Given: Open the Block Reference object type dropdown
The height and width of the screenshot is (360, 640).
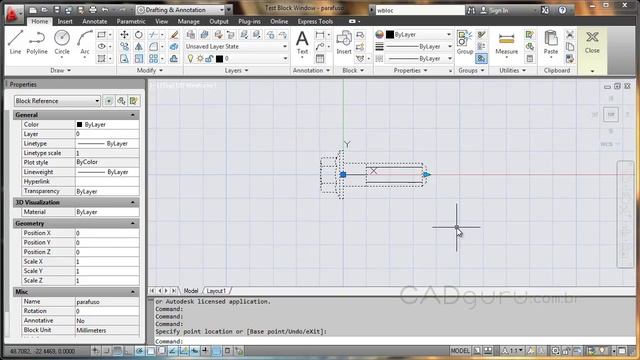Looking at the screenshot, I should point(57,101).
